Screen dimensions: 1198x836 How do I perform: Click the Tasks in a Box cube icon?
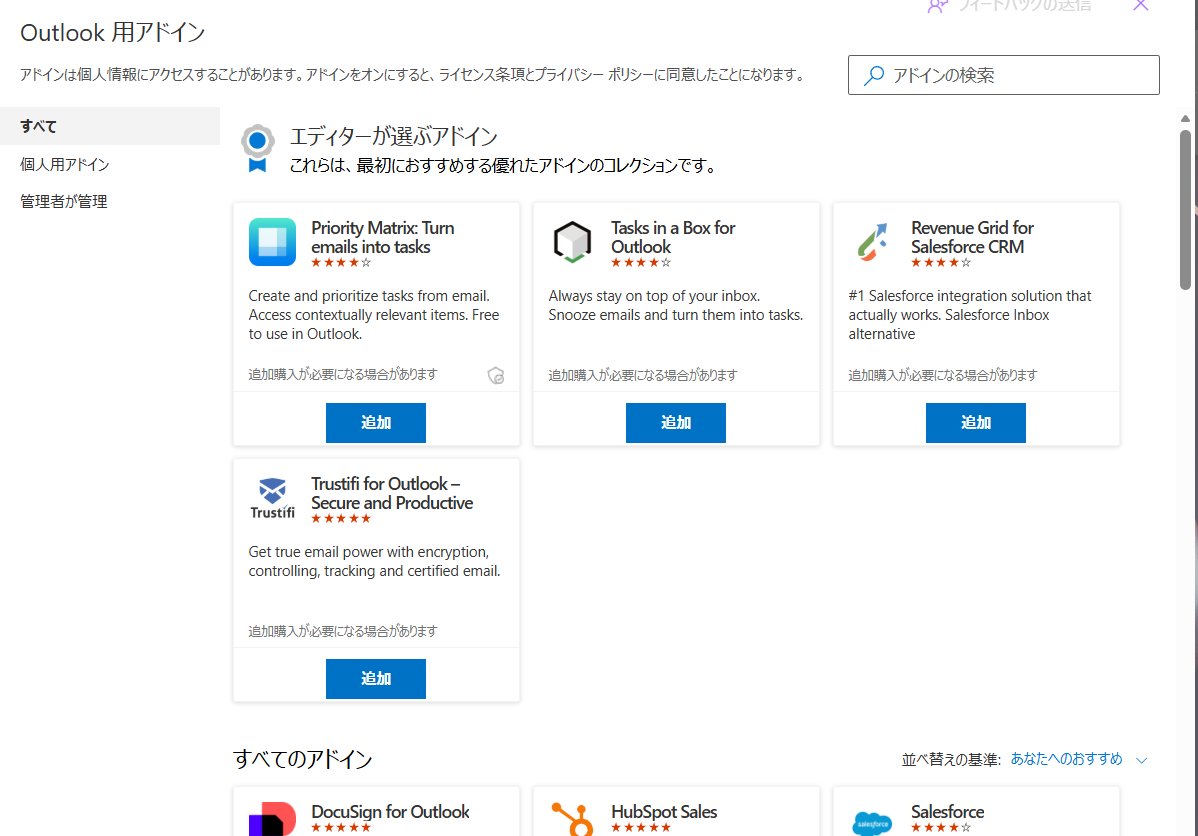click(x=572, y=242)
